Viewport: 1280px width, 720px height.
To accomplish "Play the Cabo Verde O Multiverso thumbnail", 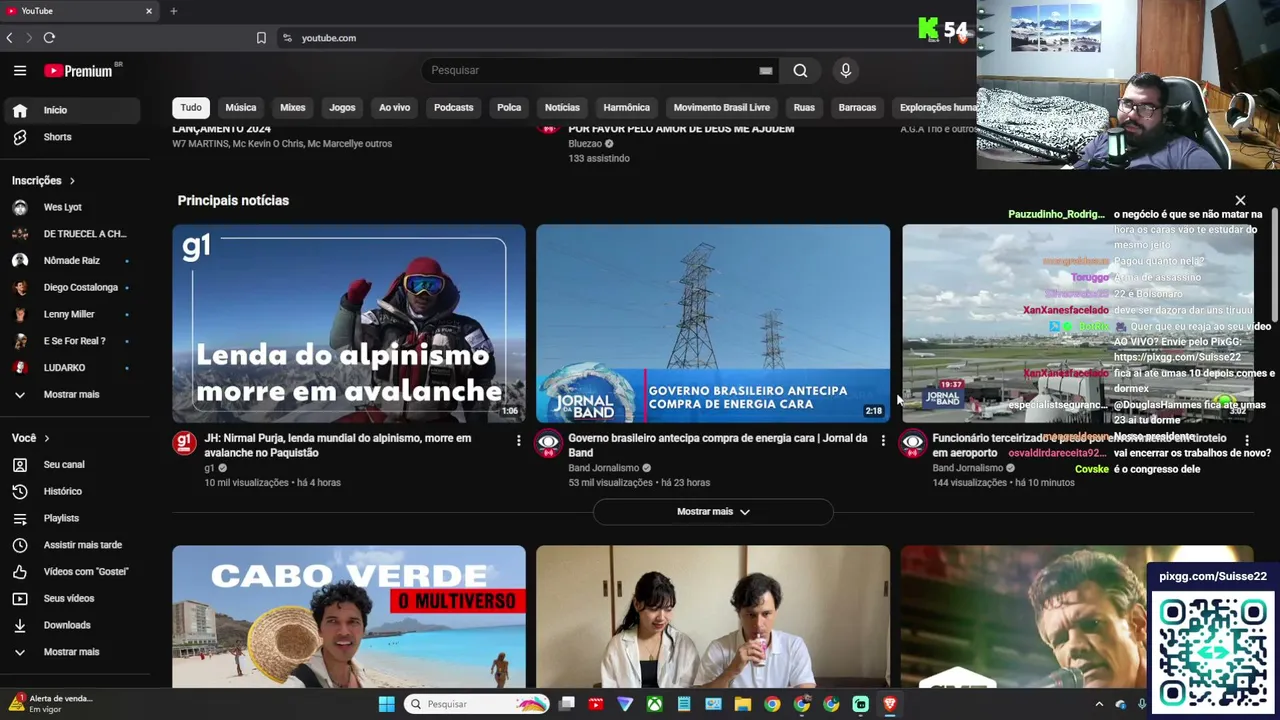I will 349,616.
